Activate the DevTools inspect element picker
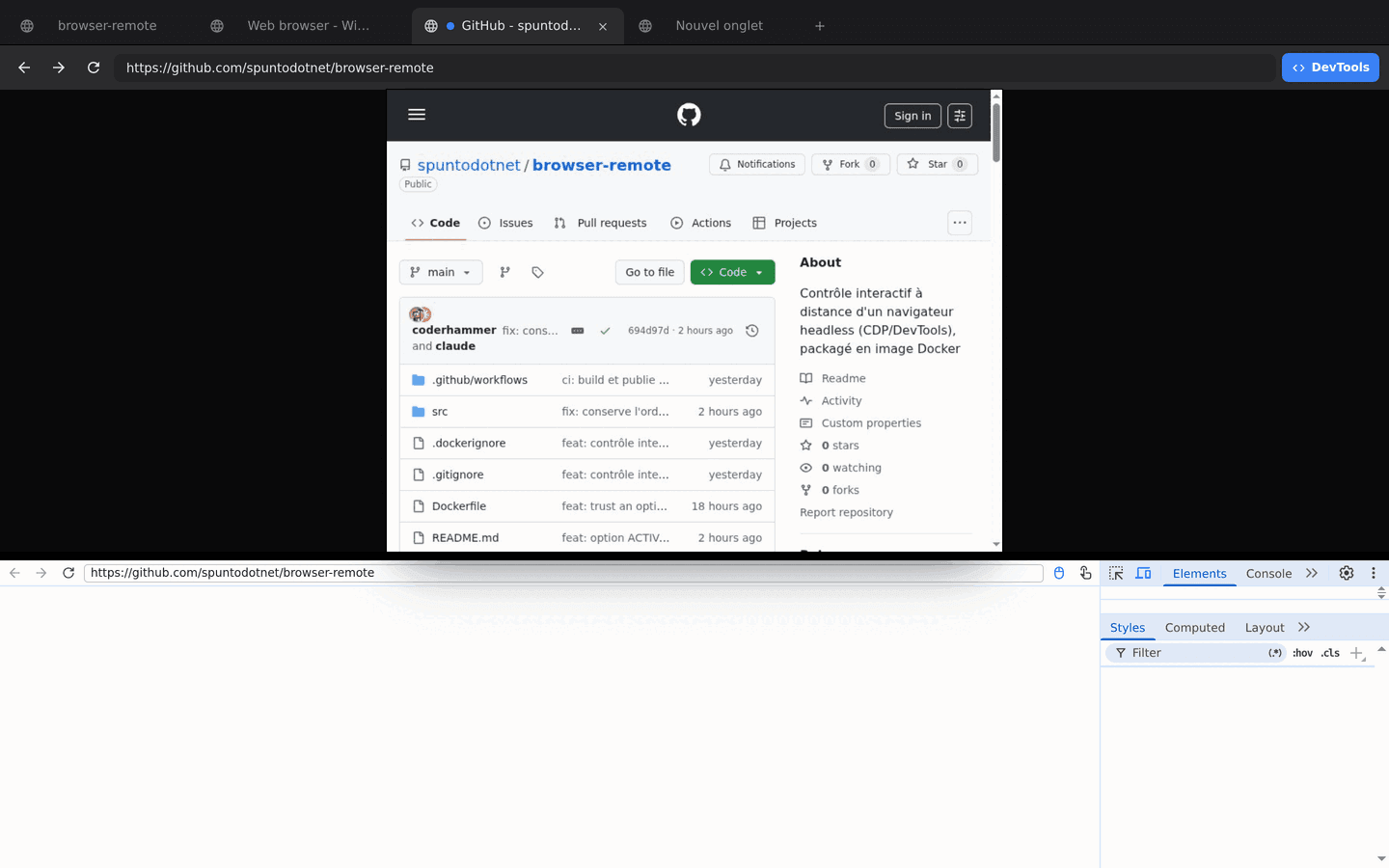 click(x=1116, y=573)
